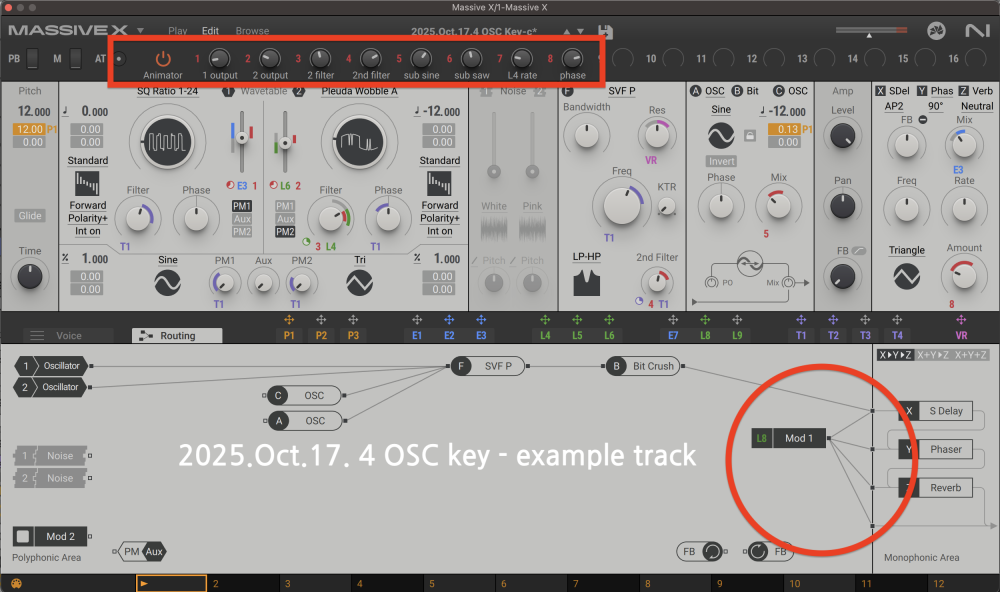Click macro knob 8 phase
This screenshot has width=1000, height=592.
(572, 59)
